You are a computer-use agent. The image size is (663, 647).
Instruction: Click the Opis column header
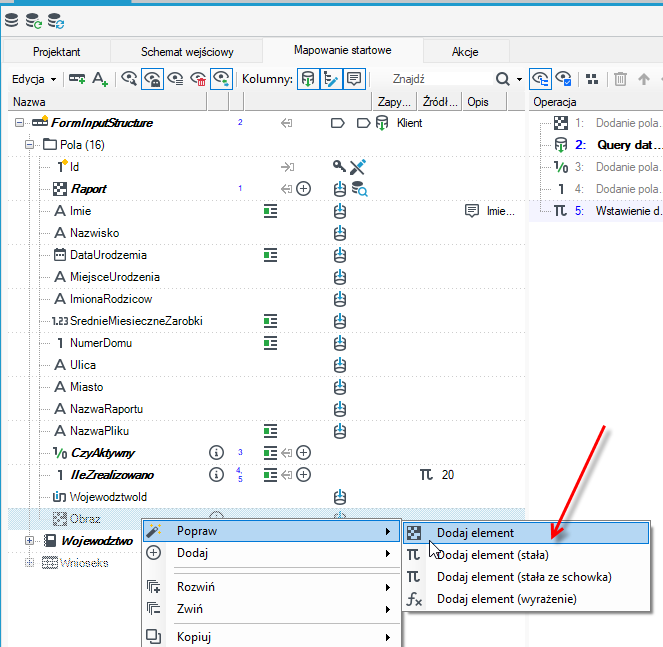point(485,102)
